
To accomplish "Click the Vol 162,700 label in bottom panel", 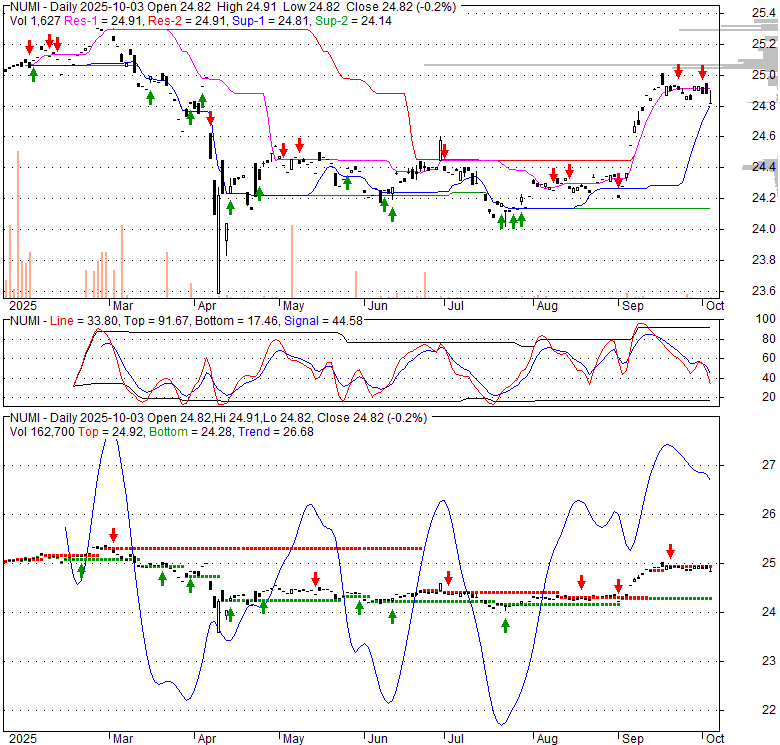I will tap(39, 429).
